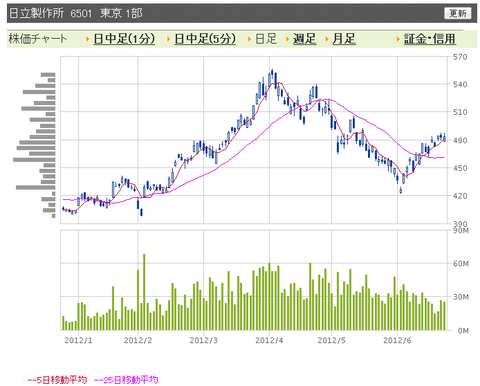The width and height of the screenshot is (480, 386).
Task: Click the tallest volume bar in early February
Action: 144,292
